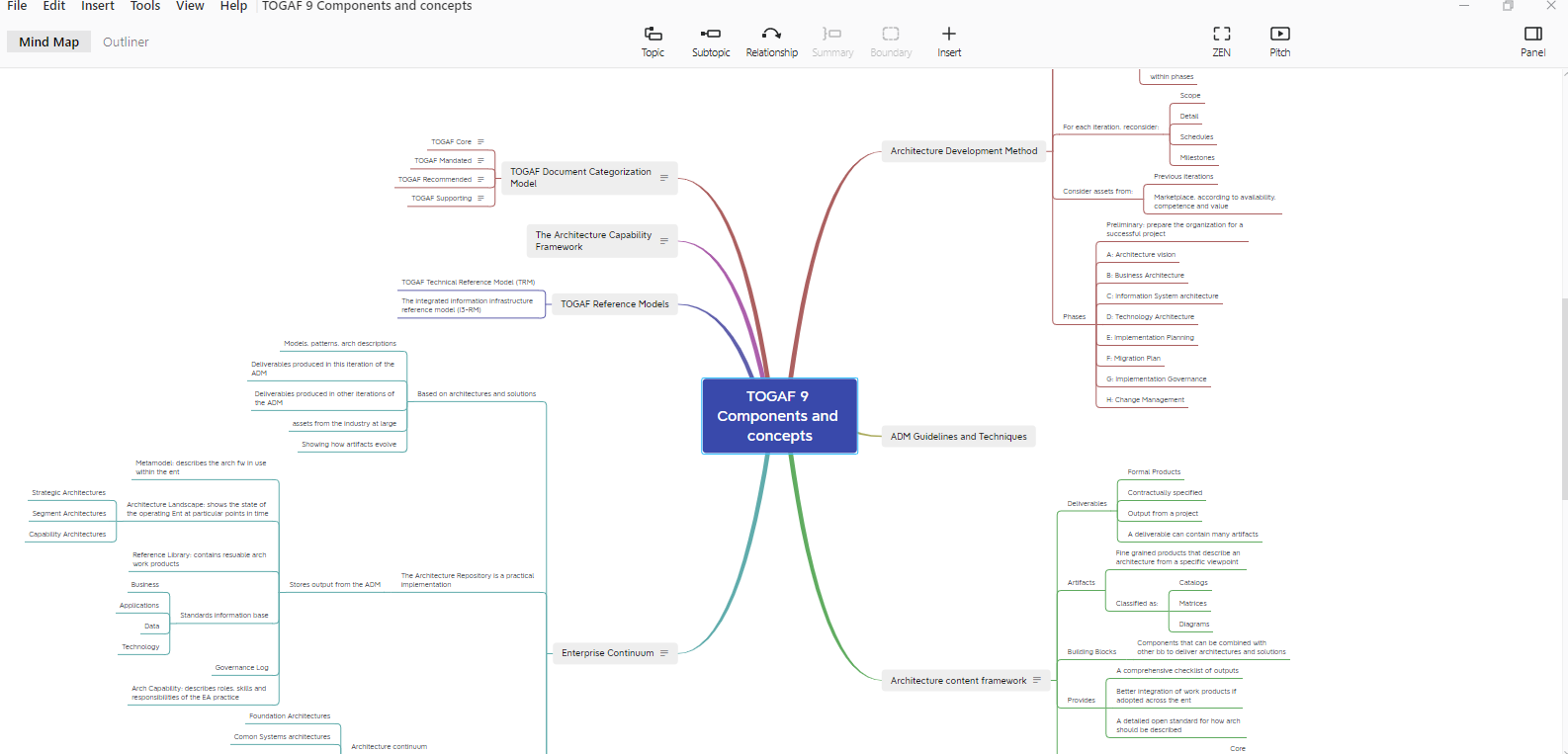Select 'Deliverables' subtopic
The image size is (1568, 754).
(x=1087, y=504)
